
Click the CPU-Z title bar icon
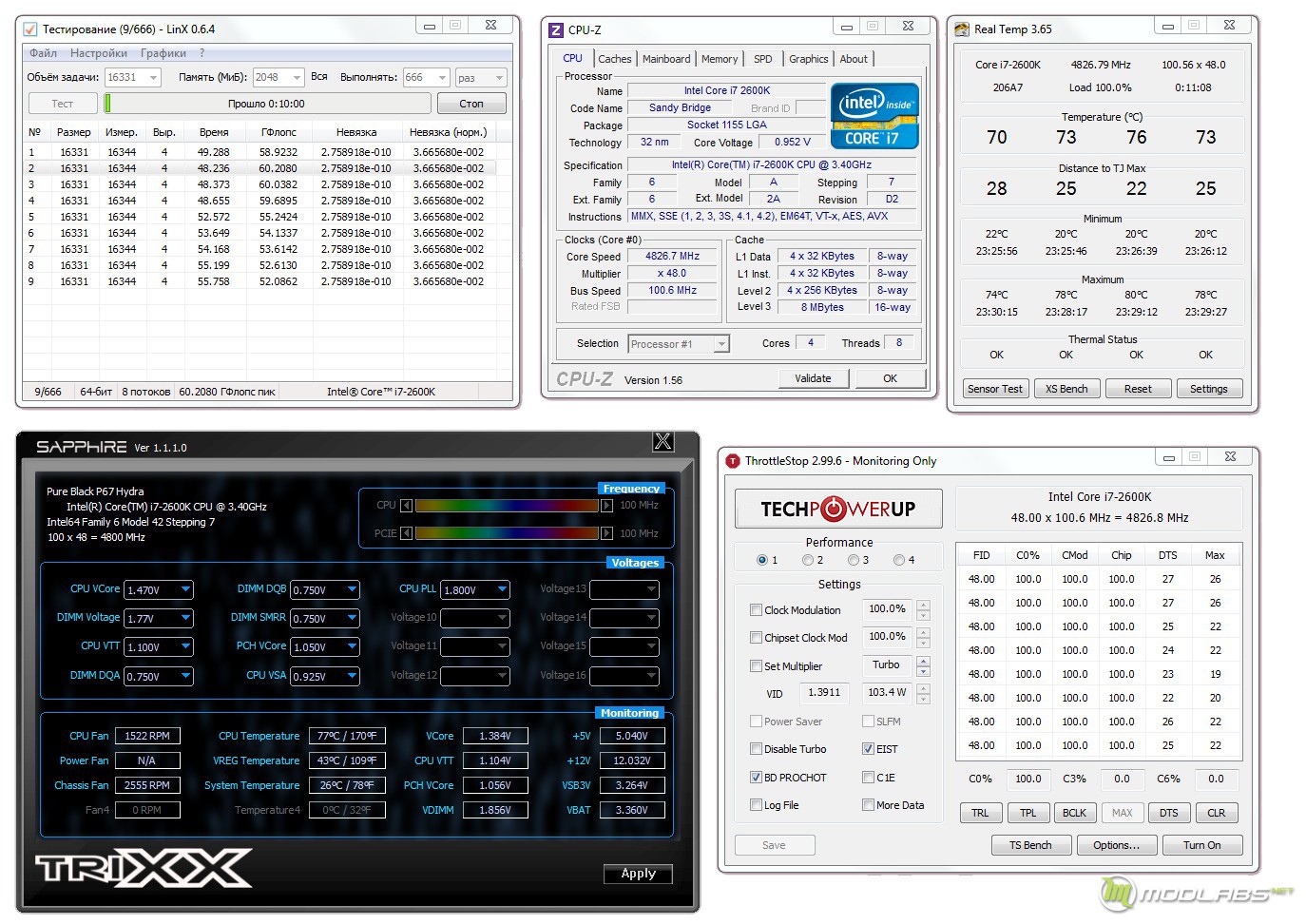[556, 29]
